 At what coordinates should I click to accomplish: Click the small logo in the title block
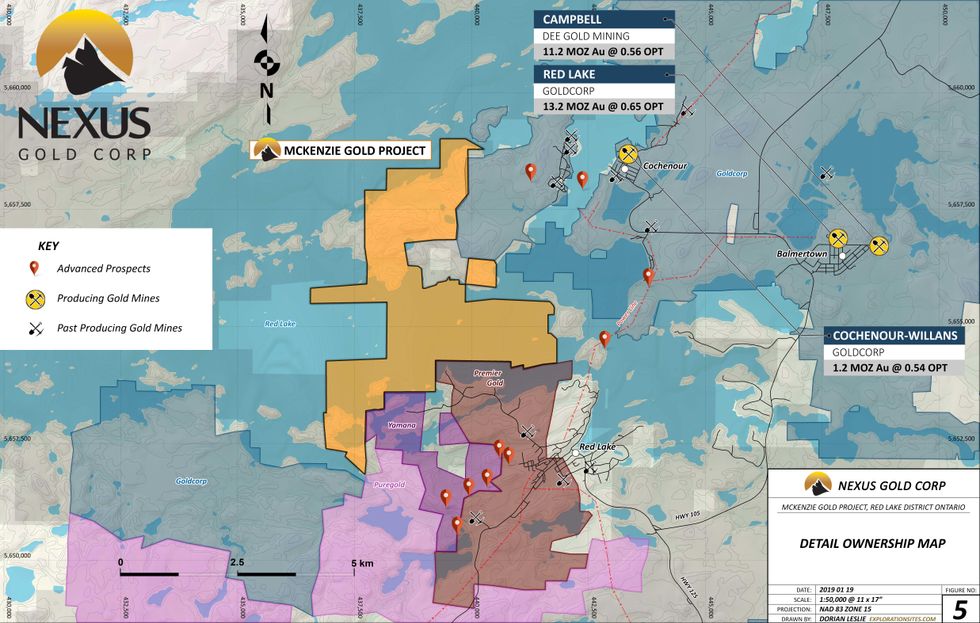[818, 484]
